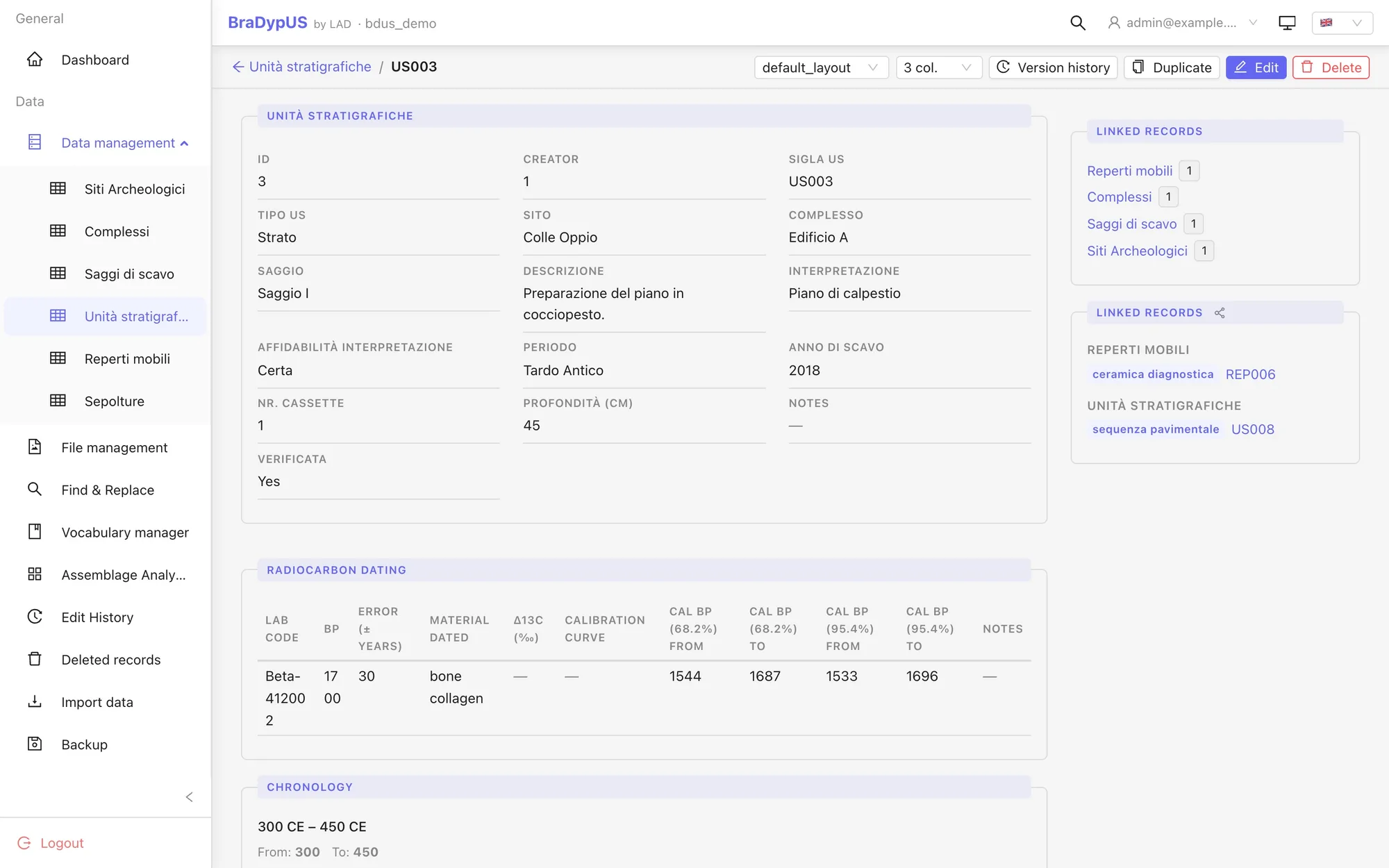Log out via Logout link
Viewport: 1389px width, 868px height.
(50, 843)
